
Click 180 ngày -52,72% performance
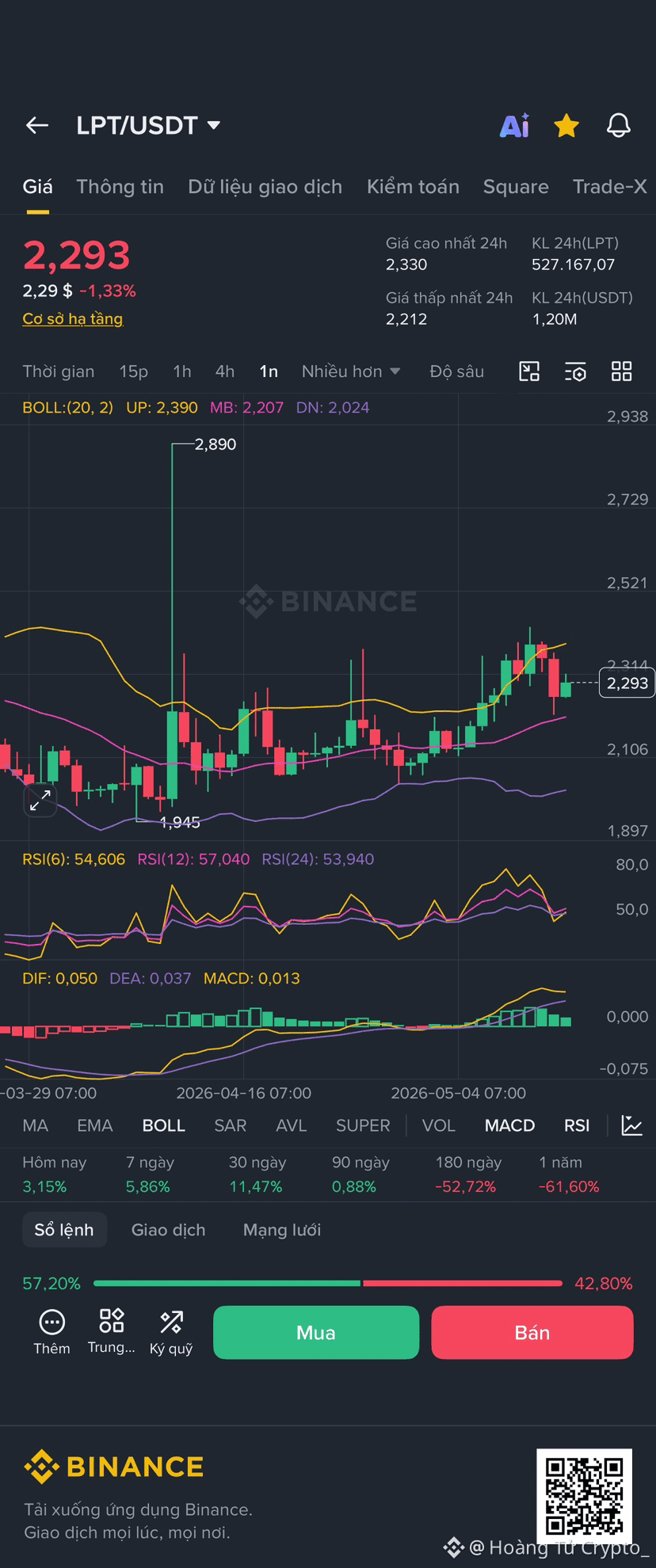(468, 1174)
